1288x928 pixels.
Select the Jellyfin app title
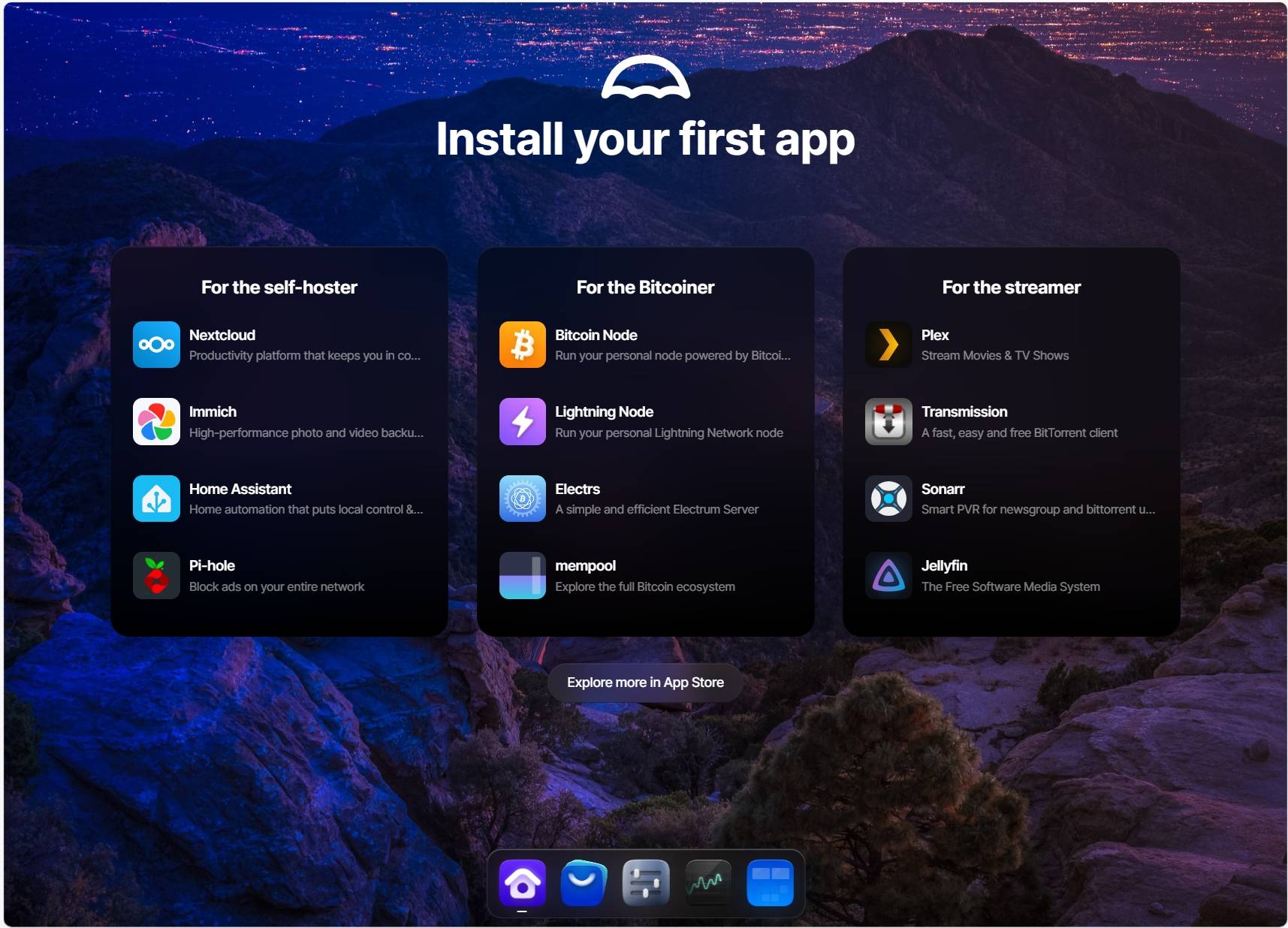[944, 565]
